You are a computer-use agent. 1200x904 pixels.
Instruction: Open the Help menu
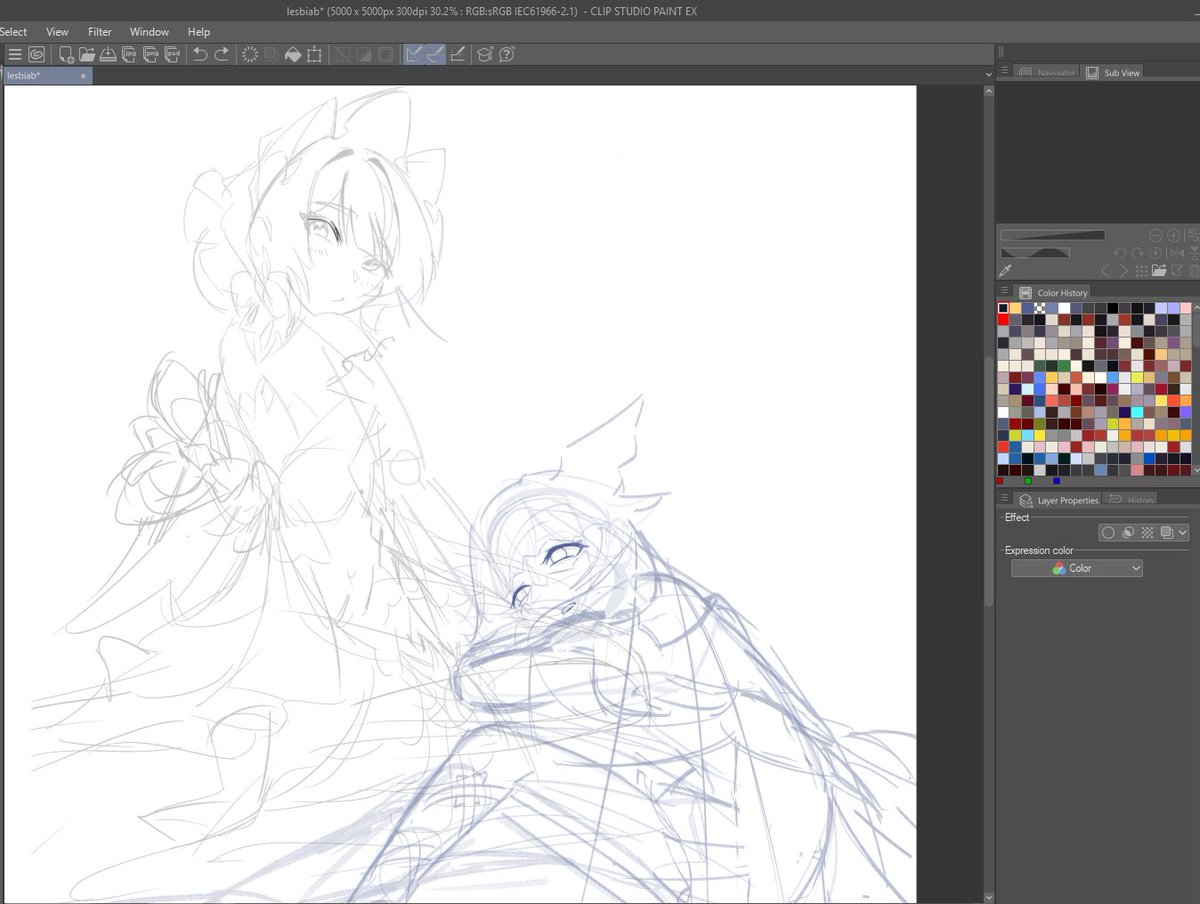coord(199,32)
